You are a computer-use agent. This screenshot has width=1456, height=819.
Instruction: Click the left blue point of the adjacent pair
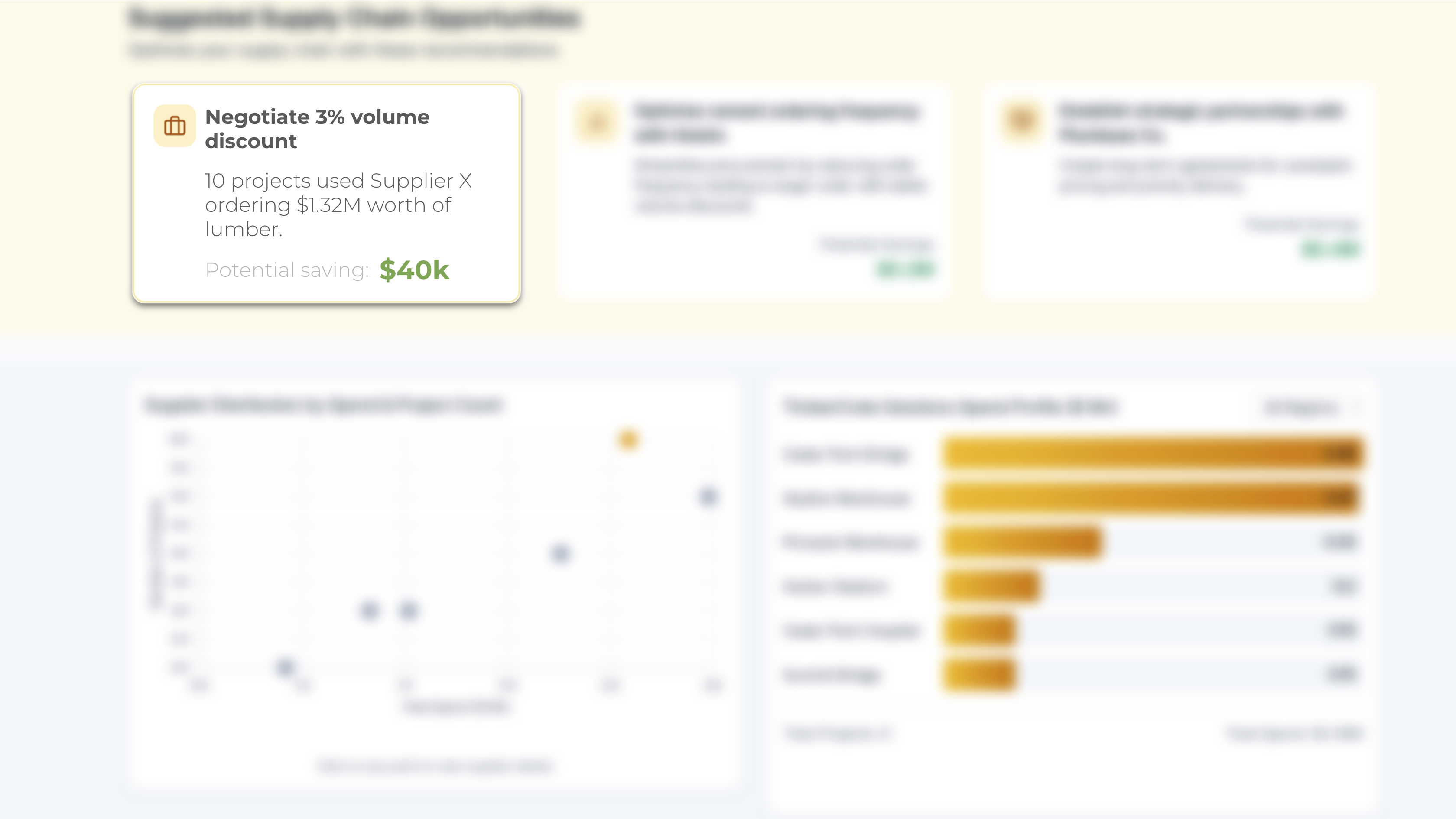[x=369, y=611]
